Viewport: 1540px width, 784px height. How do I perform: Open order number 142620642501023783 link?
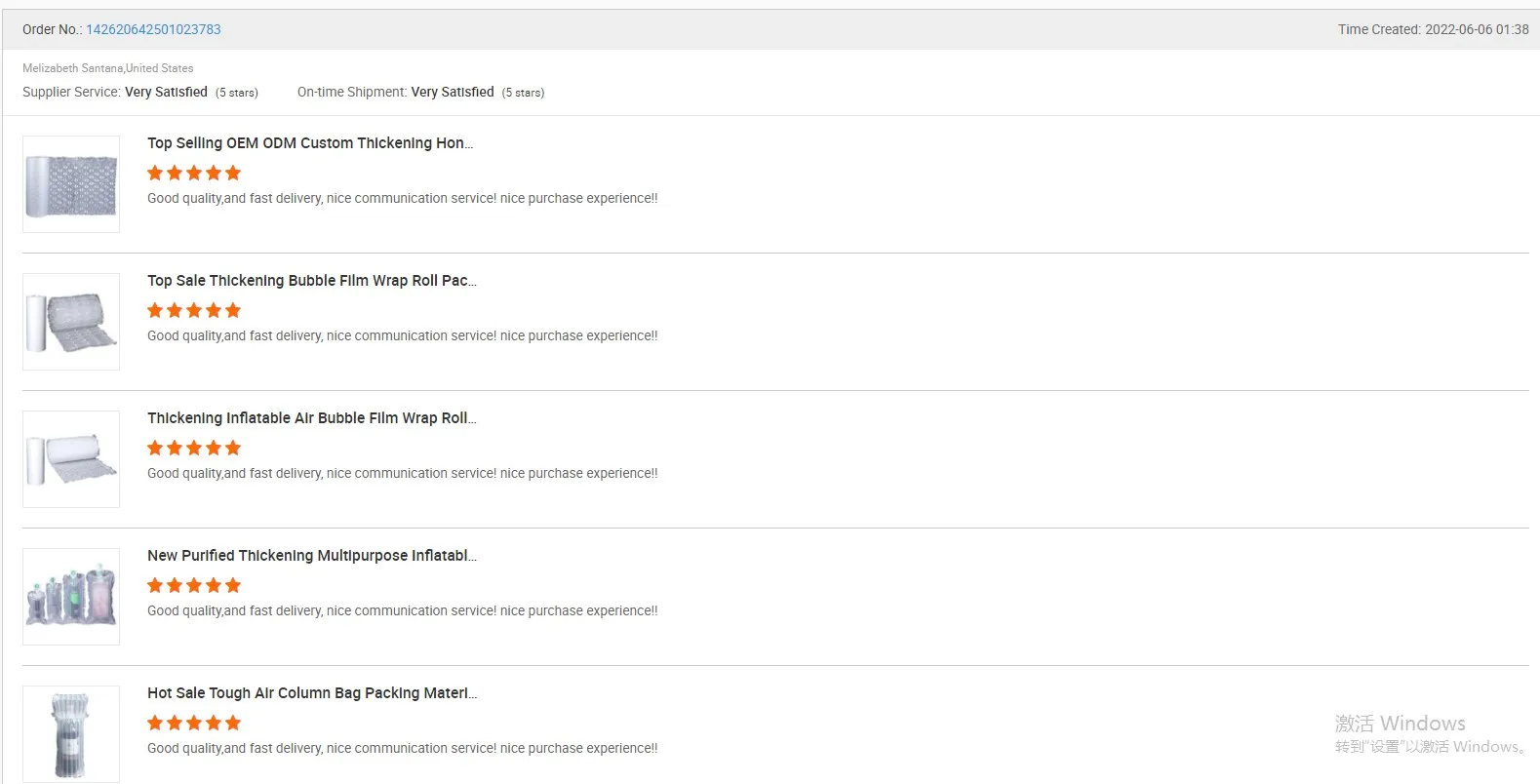(x=153, y=29)
